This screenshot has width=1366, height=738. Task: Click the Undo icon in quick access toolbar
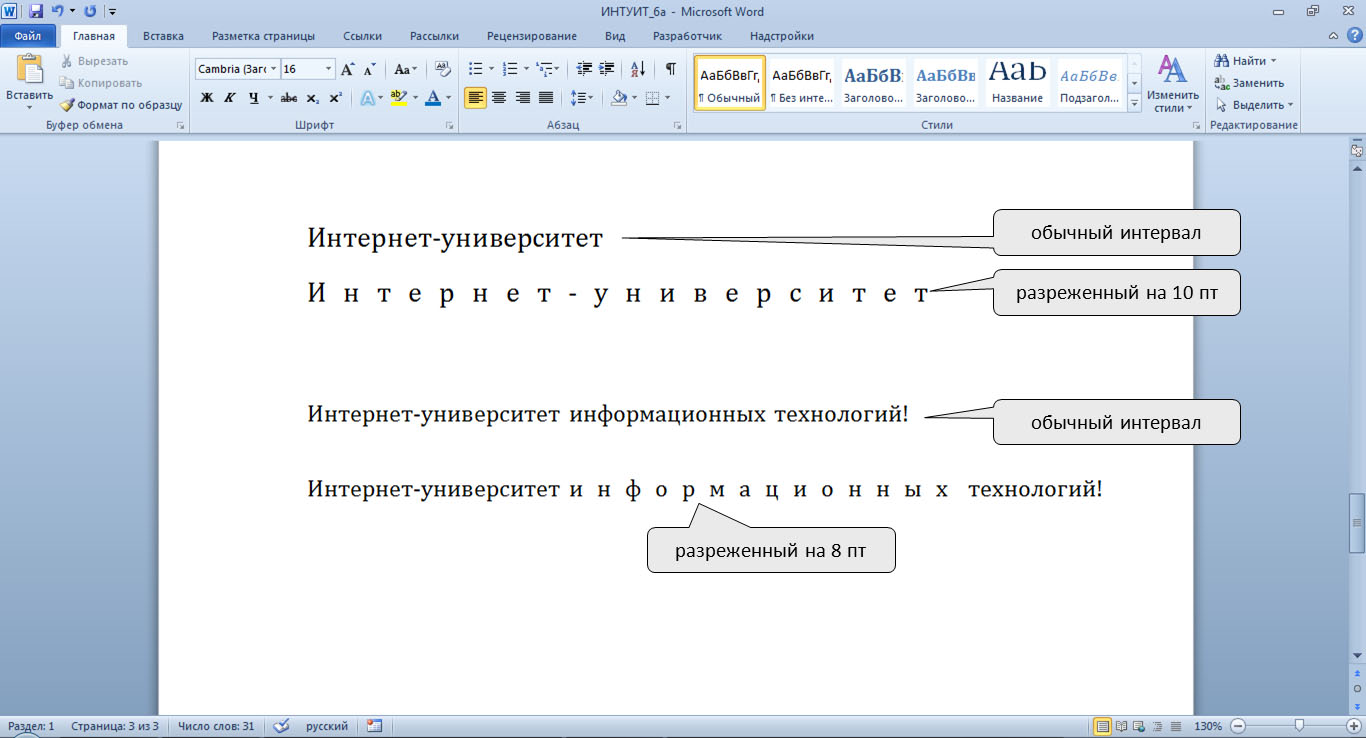[x=58, y=11]
